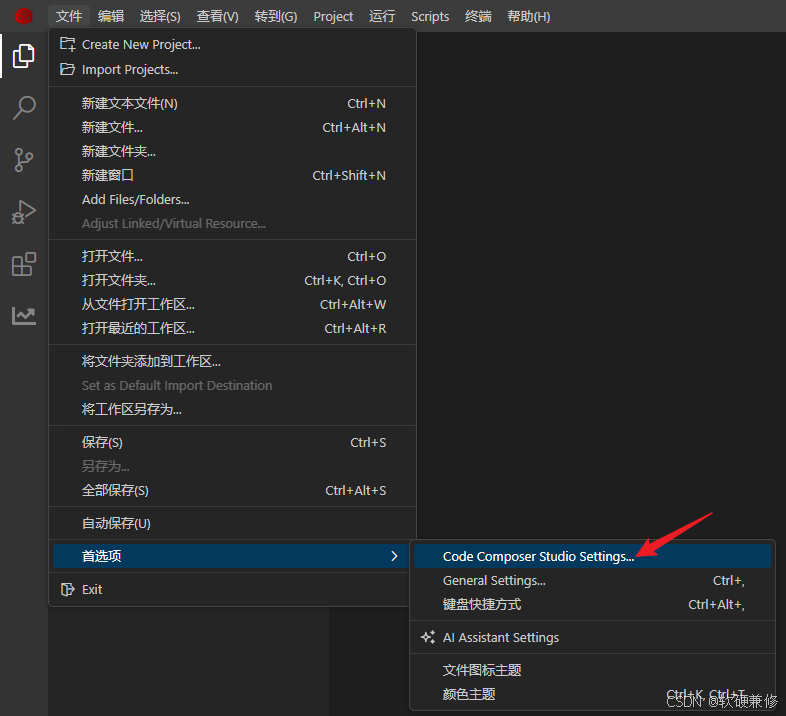Click the Create New Project icon

coord(67,44)
